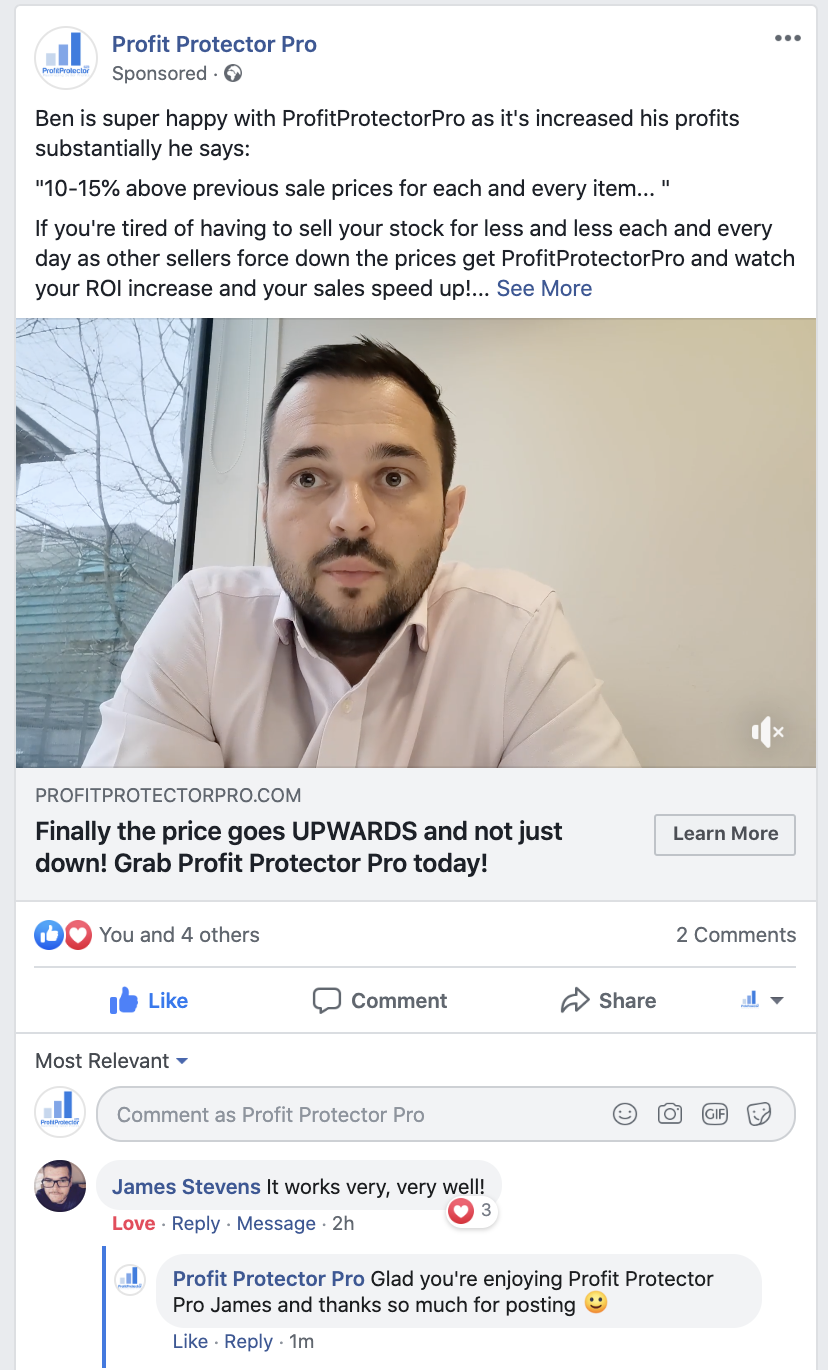Attach a photo using the camera icon
This screenshot has height=1370, width=828.
coord(670,1114)
